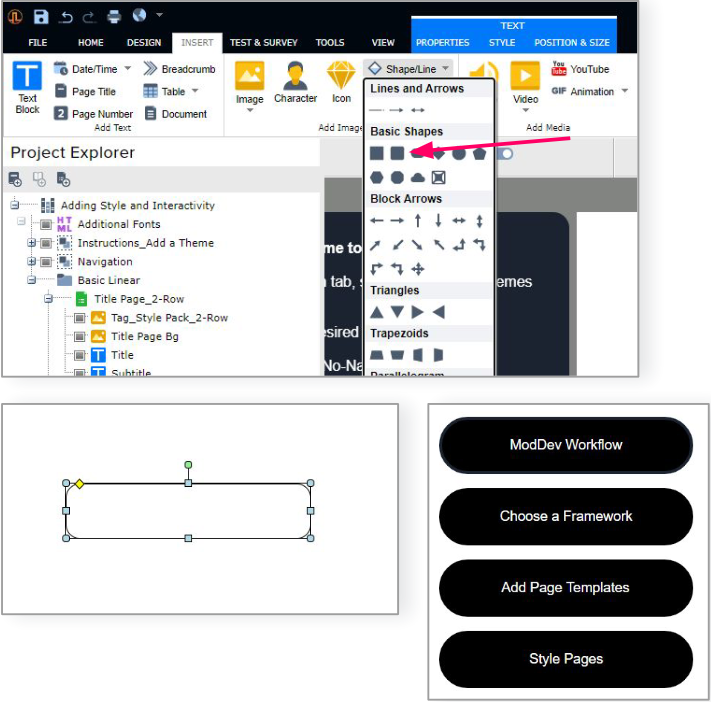Screen dimensions: 711x702
Task: Open the Date/Time dropdown arrow
Action: [127, 69]
